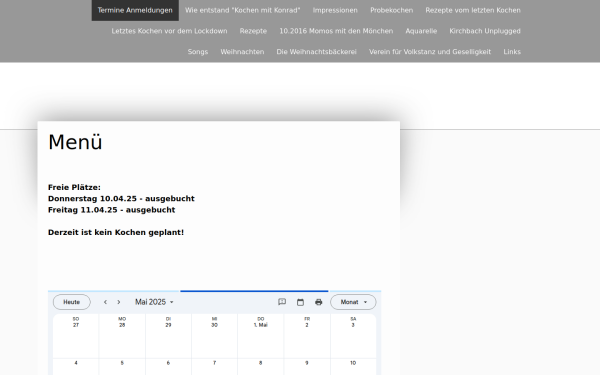Open Termine Anmeldungen menu item
The height and width of the screenshot is (375, 600).
pos(135,10)
